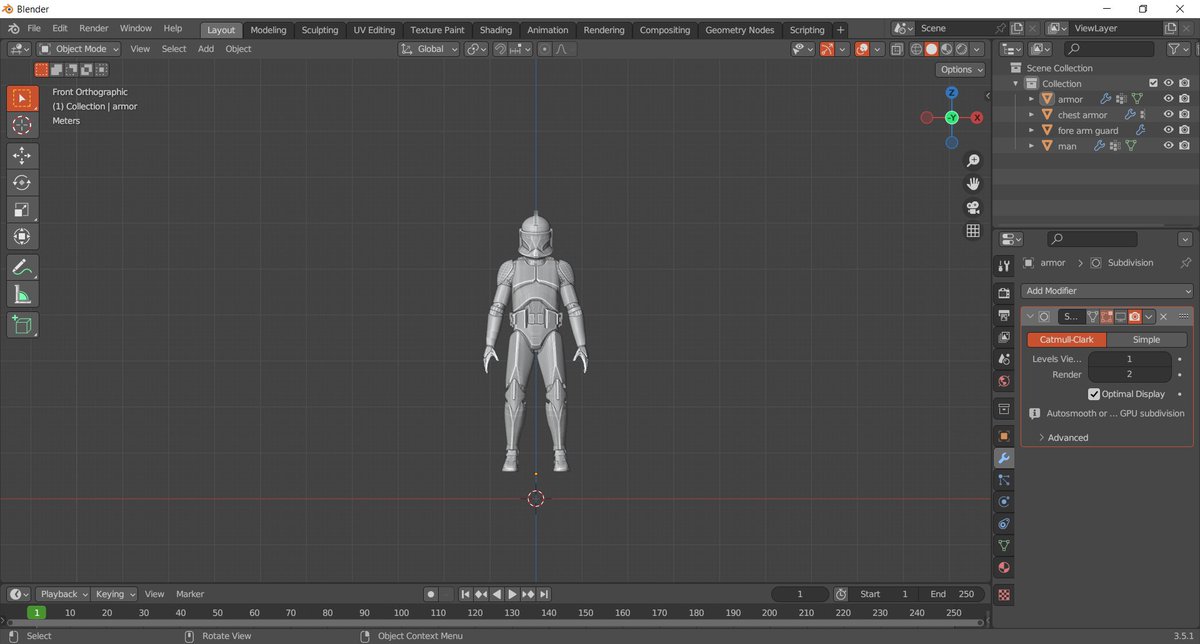Open the View Layer properties tab
Screen dimensions: 1200x644
(1004, 337)
